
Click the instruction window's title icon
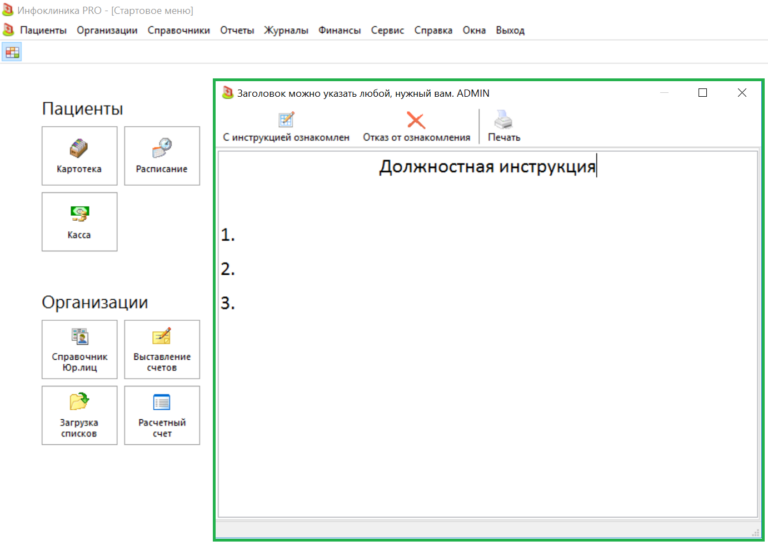point(227,93)
